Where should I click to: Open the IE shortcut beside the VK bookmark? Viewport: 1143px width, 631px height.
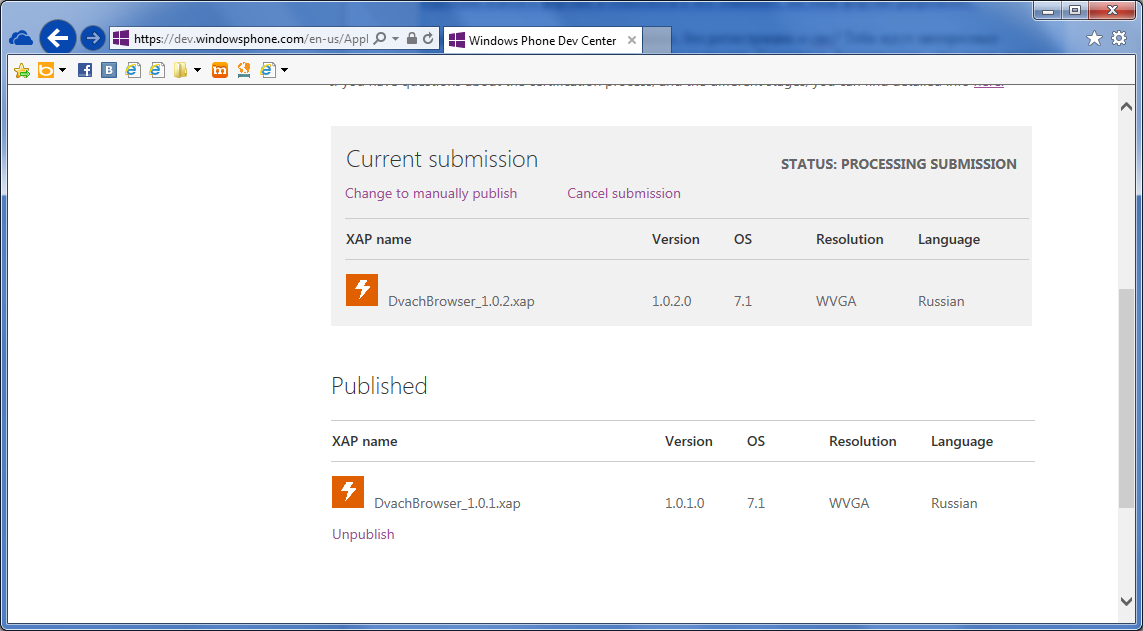coord(133,70)
